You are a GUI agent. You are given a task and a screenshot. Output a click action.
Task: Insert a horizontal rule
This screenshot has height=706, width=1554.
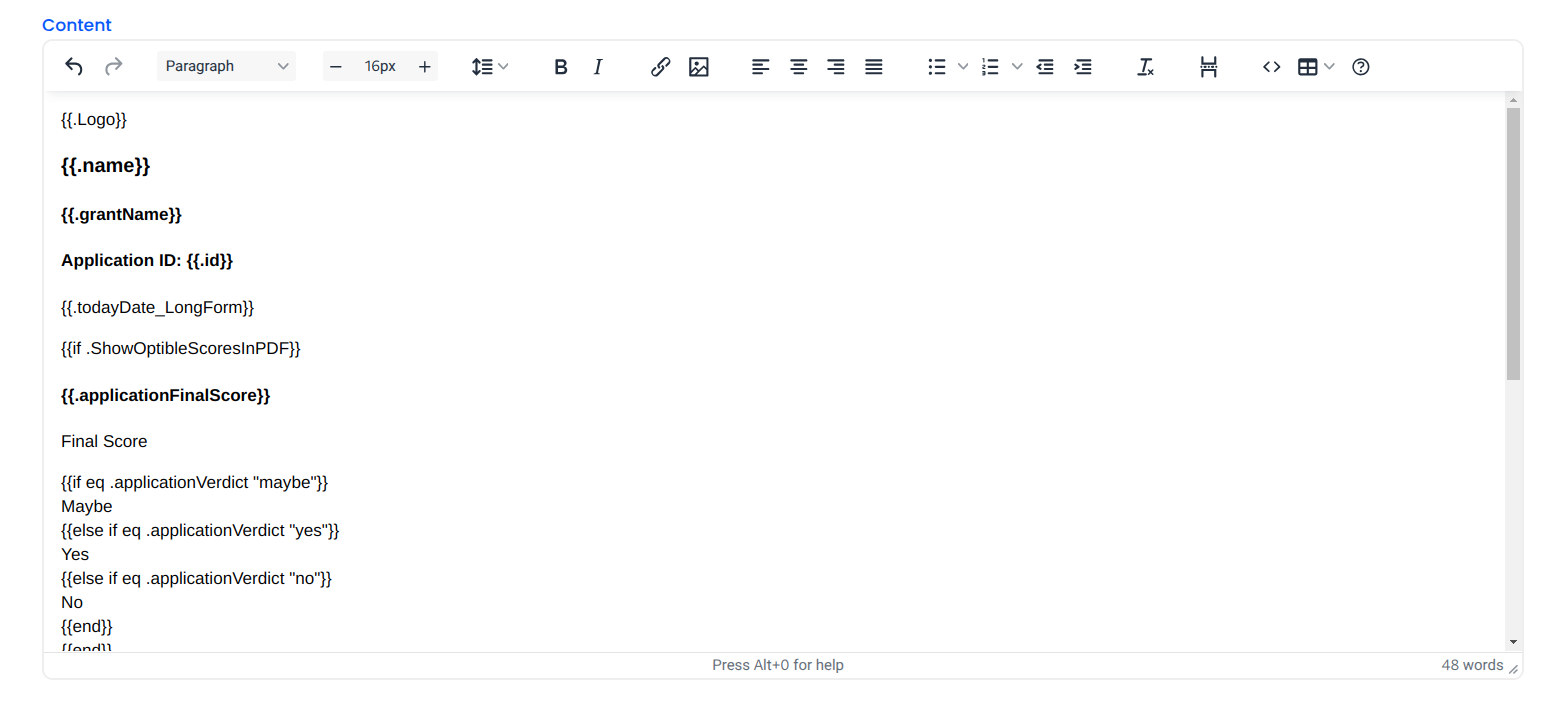[1208, 66]
